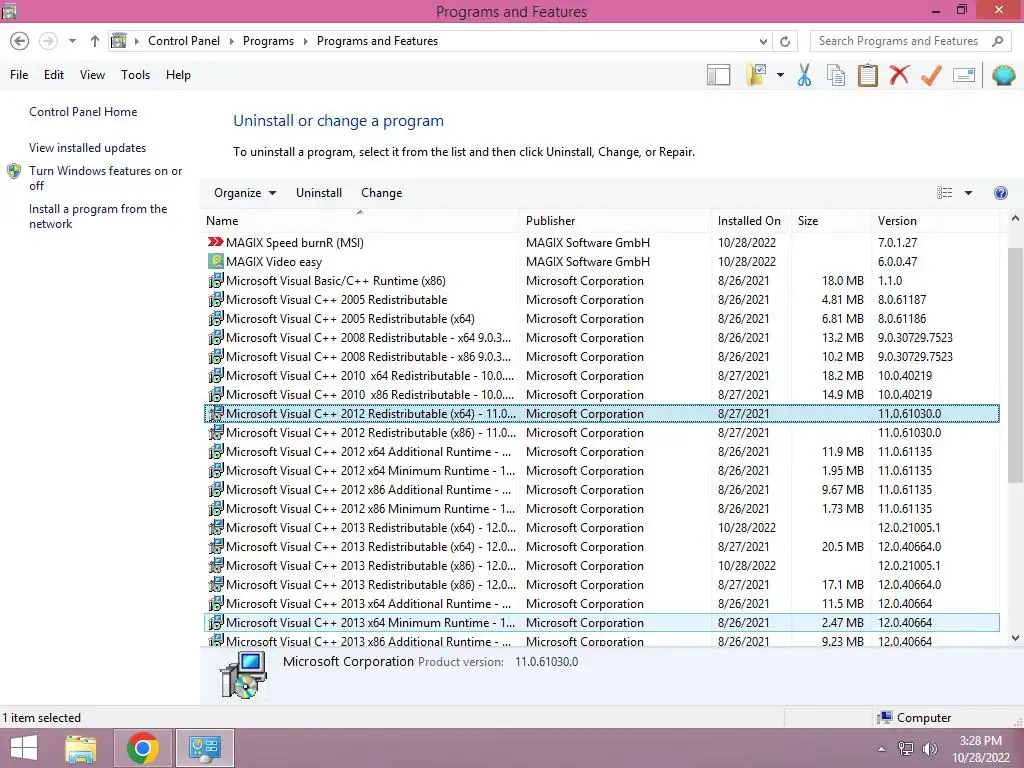Screen dimensions: 1024x768
Task: Select Visual C++ 2012 Redistributable (x86) entry
Action: click(601, 432)
